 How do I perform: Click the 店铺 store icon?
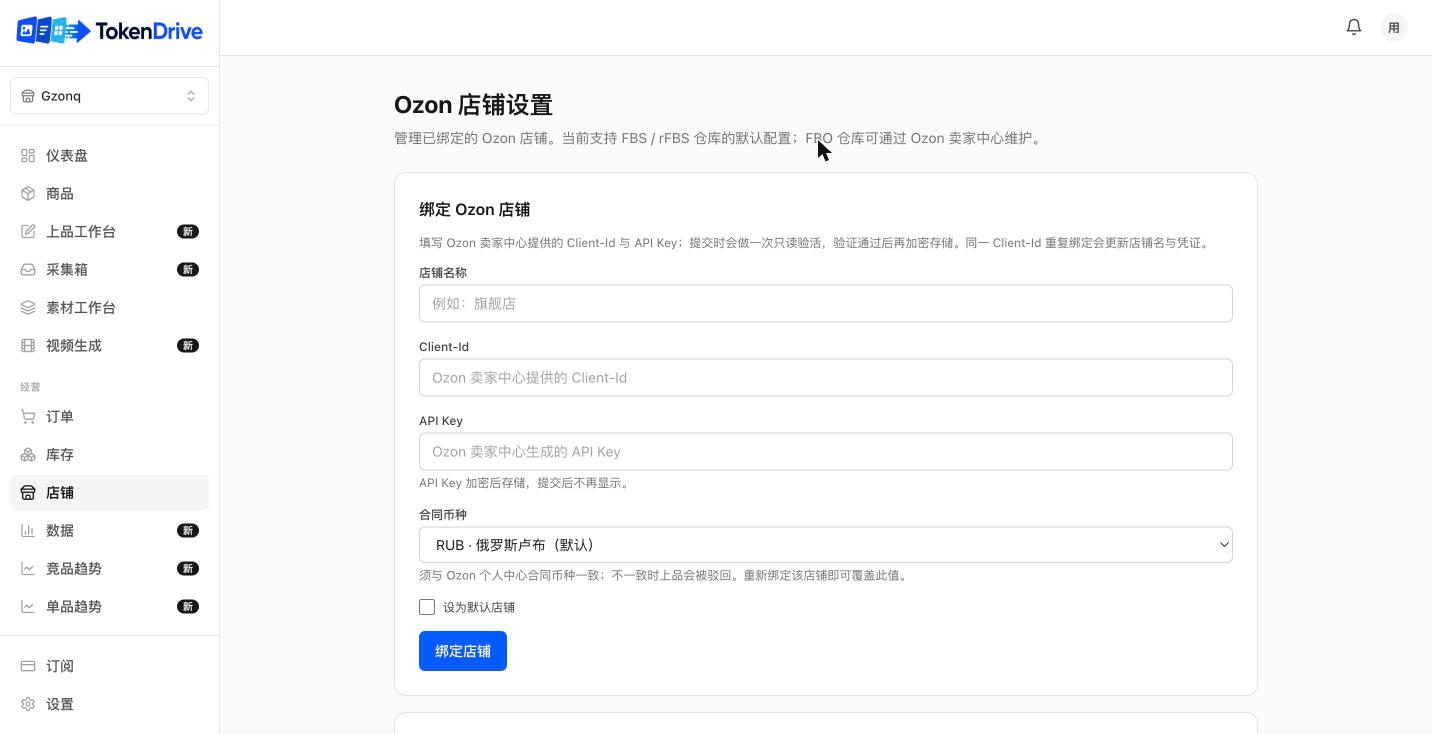click(28, 492)
